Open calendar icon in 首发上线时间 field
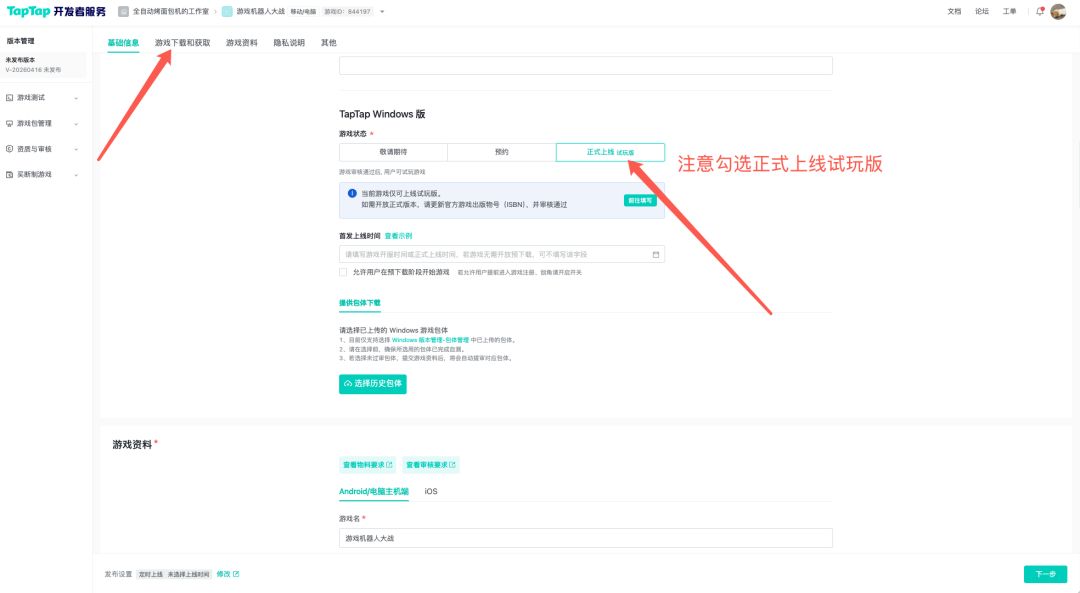1080x593 pixels. point(656,255)
